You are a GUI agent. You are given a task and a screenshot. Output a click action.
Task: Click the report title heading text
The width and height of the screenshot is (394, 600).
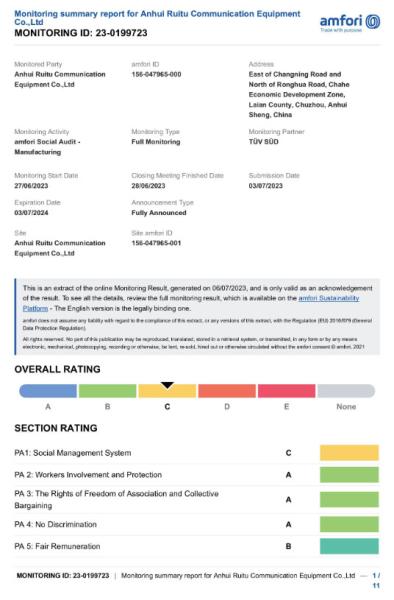pyautogui.click(x=157, y=18)
